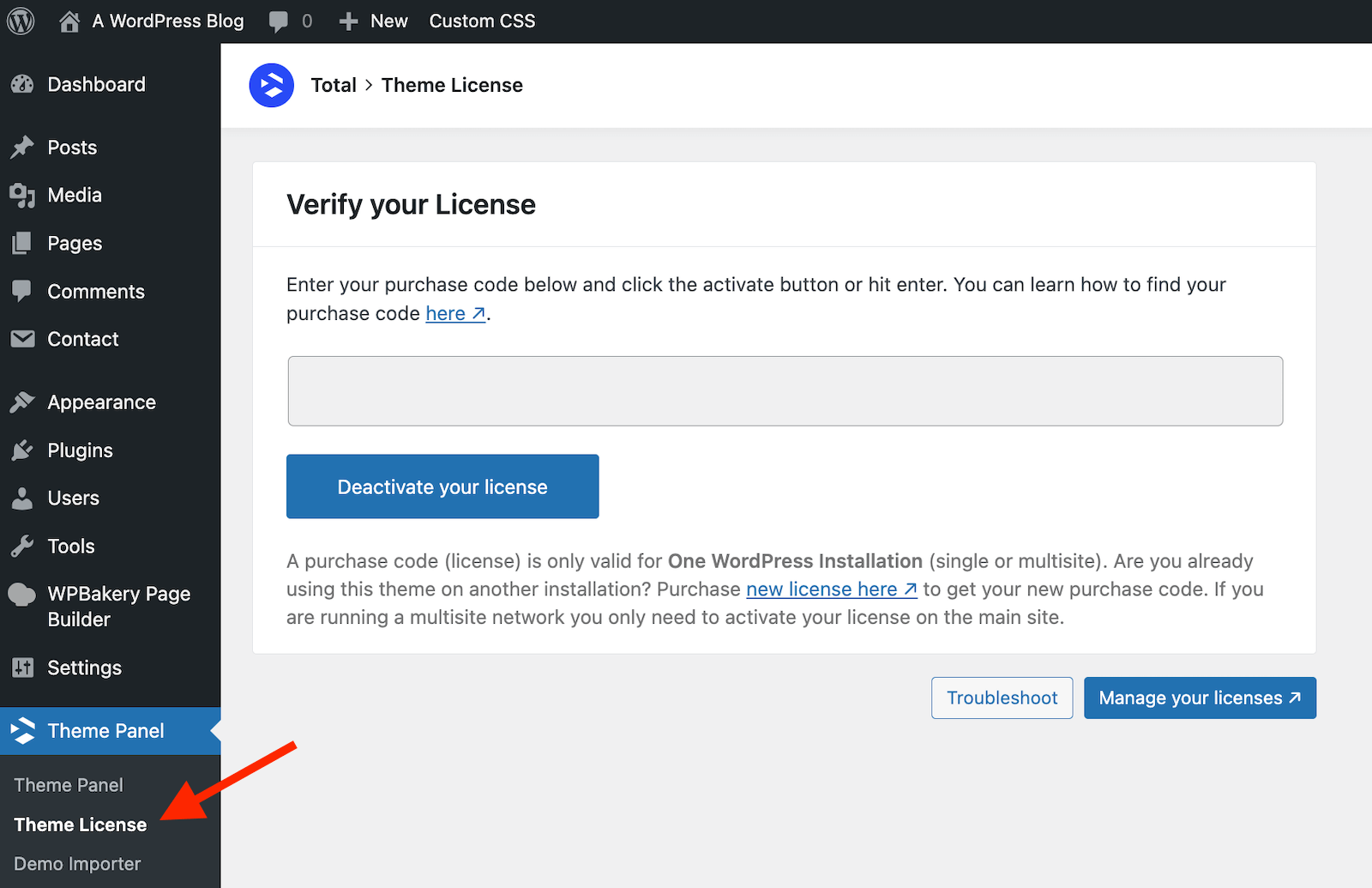Screen dimensions: 1372x888
Task: Click the Posts pushpin icon
Action: pyautogui.click(x=22, y=148)
